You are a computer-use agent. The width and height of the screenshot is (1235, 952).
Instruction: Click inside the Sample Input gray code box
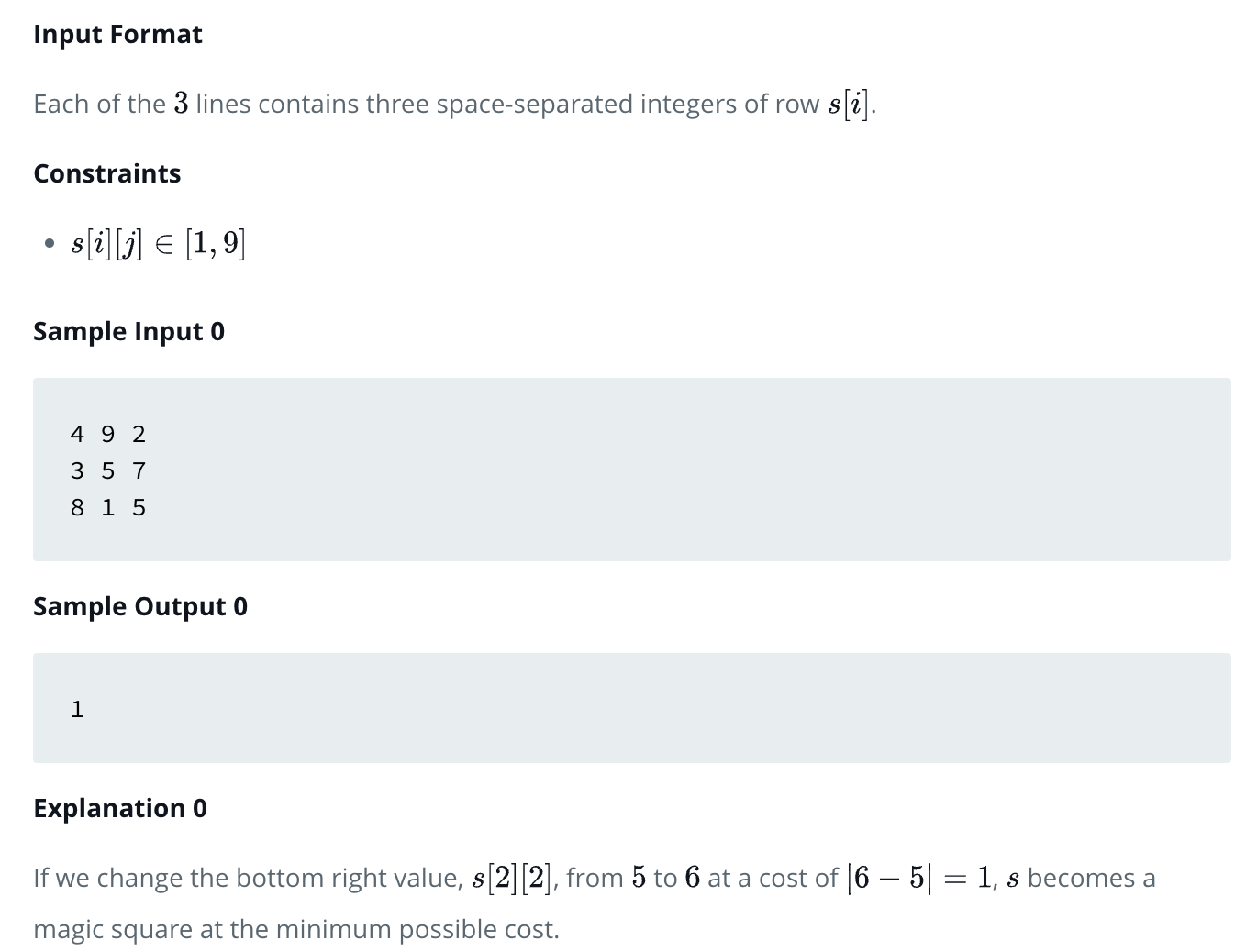click(x=632, y=470)
